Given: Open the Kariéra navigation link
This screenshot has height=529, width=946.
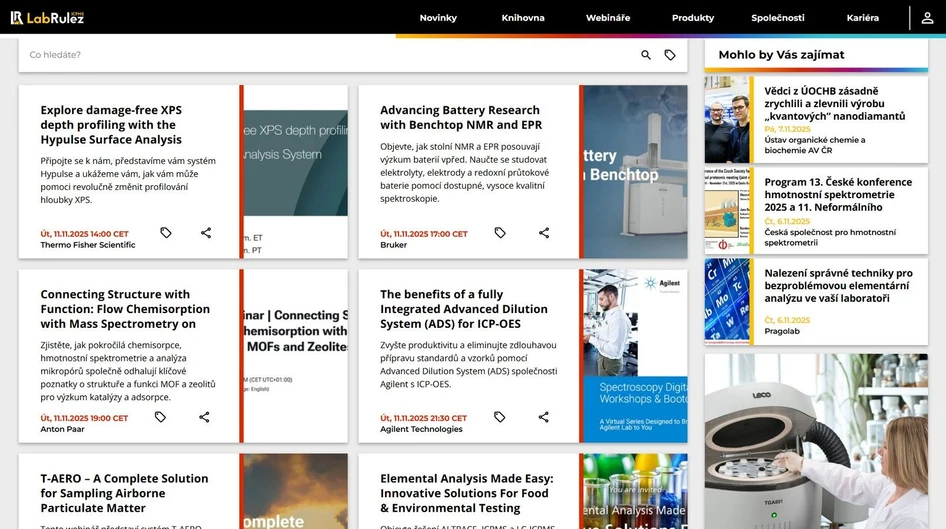Looking at the screenshot, I should click(x=862, y=18).
